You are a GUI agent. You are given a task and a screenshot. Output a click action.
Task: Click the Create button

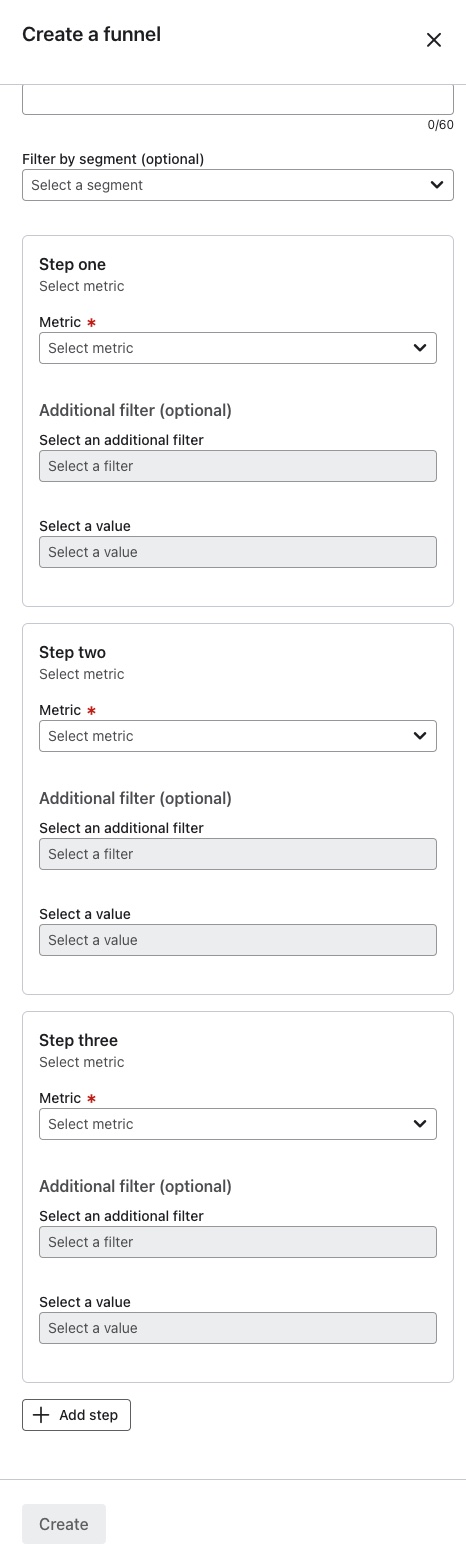click(x=64, y=1524)
